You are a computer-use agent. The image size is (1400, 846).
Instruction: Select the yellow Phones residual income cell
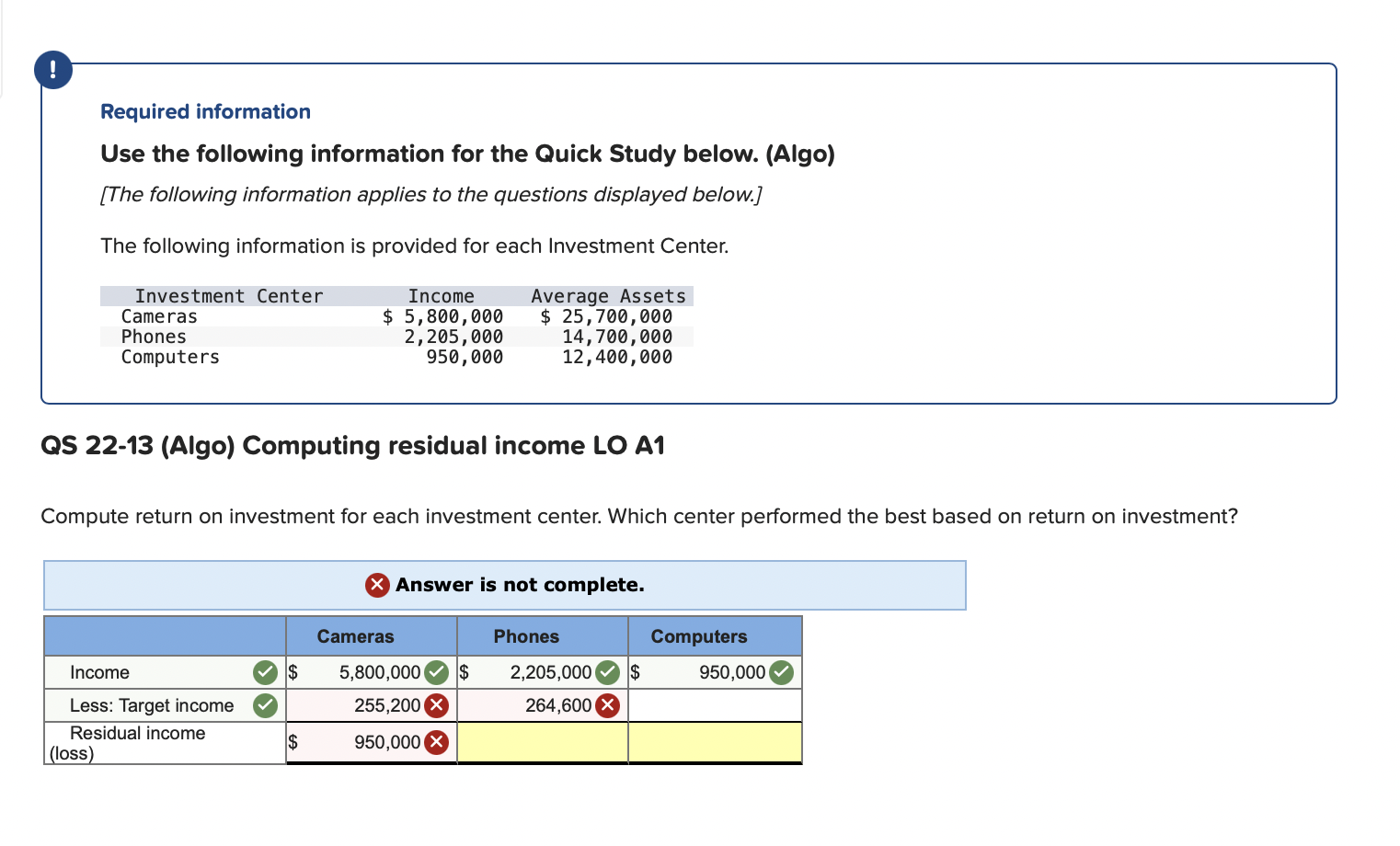point(543,742)
